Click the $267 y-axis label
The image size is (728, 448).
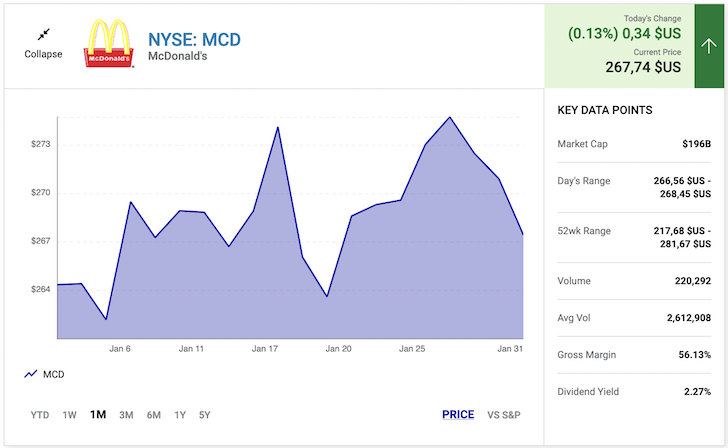40,241
